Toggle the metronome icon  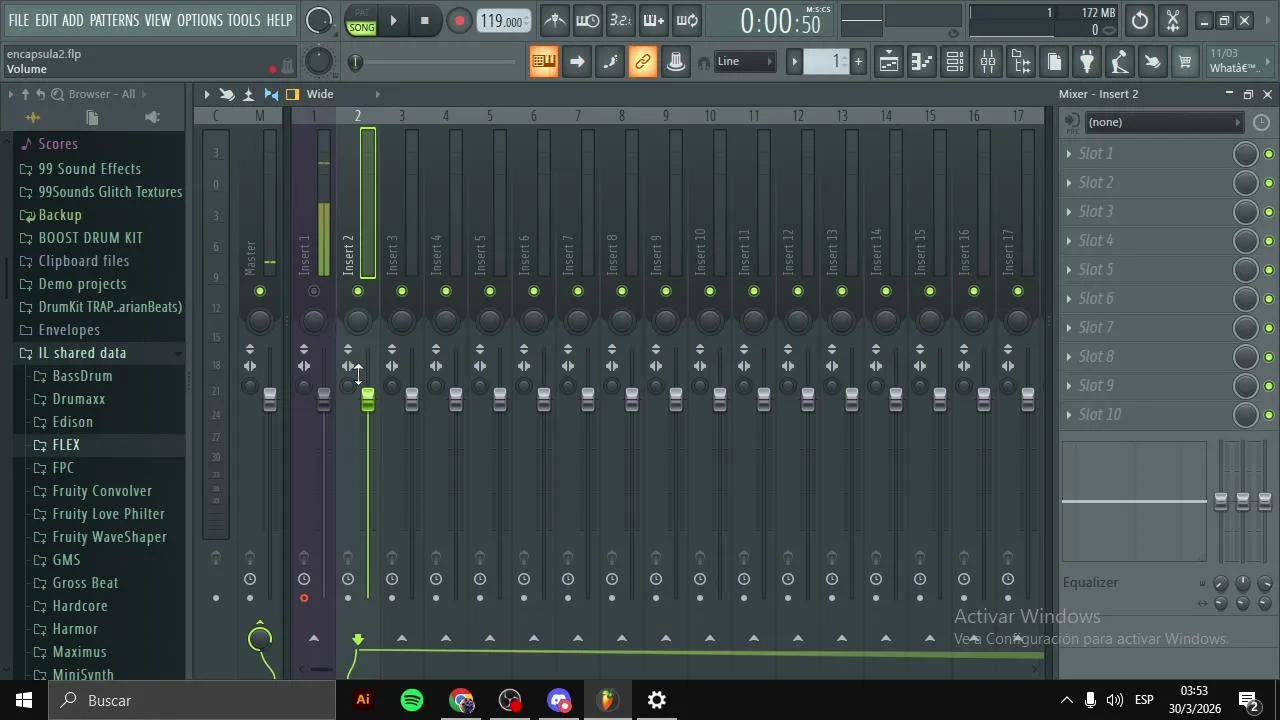click(x=555, y=20)
